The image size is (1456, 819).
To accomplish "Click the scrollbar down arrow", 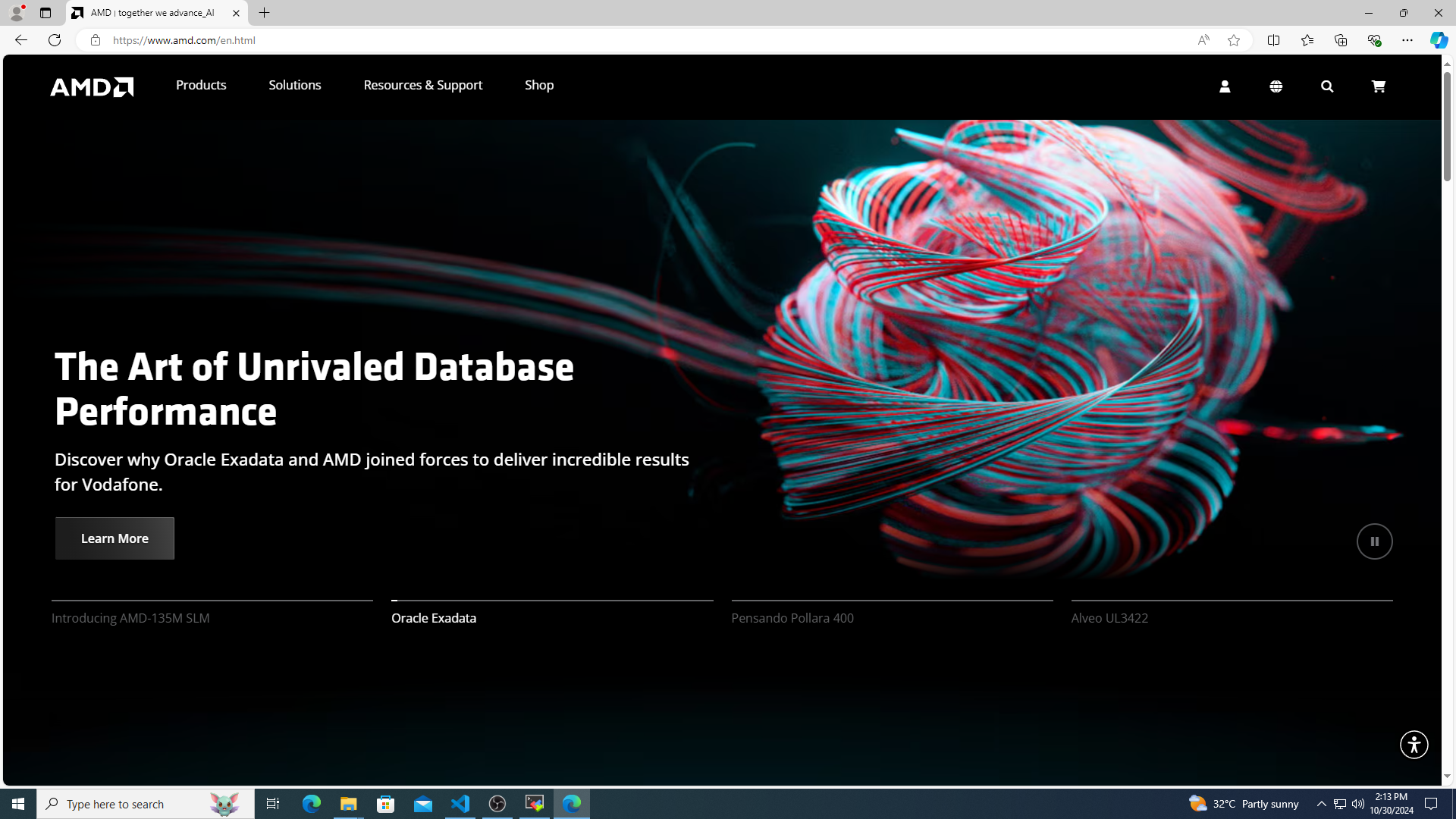I will (x=1447, y=777).
